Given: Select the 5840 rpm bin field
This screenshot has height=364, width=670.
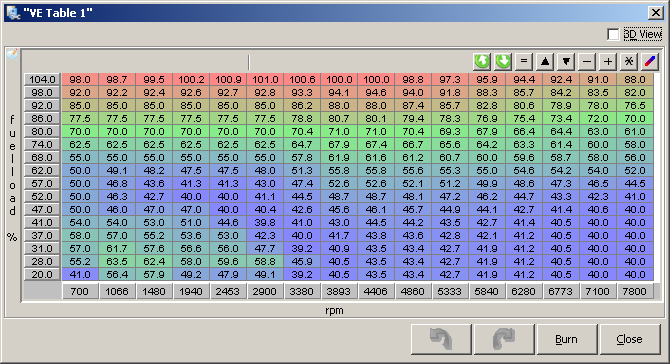Looking at the screenshot, I should [x=487, y=291].
